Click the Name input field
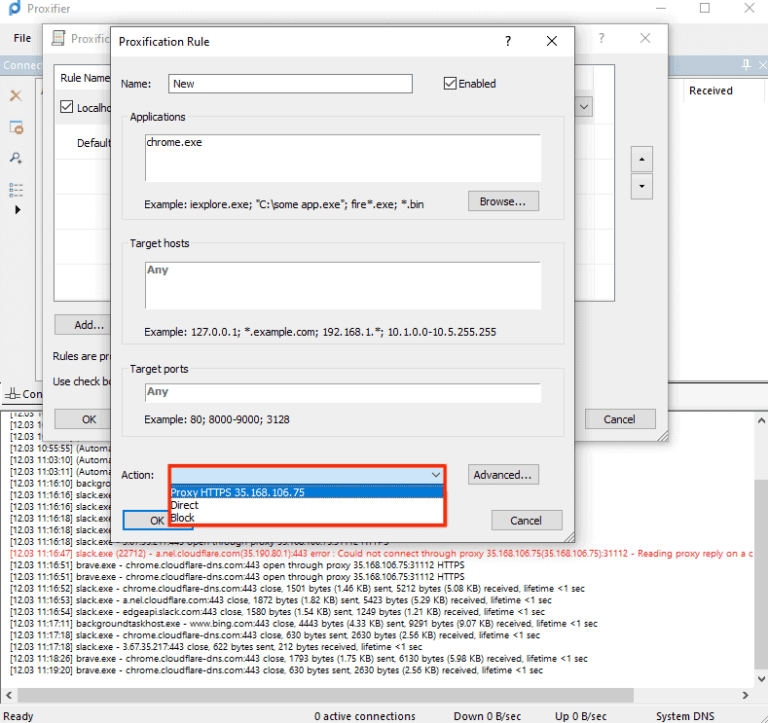Screen dimensions: 768x723 point(290,84)
